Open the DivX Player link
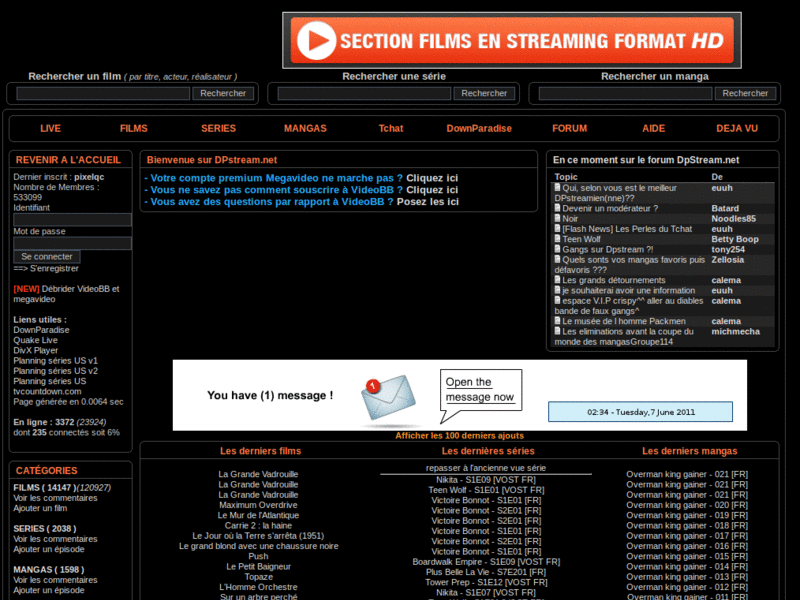This screenshot has height=600, width=800. [36, 351]
